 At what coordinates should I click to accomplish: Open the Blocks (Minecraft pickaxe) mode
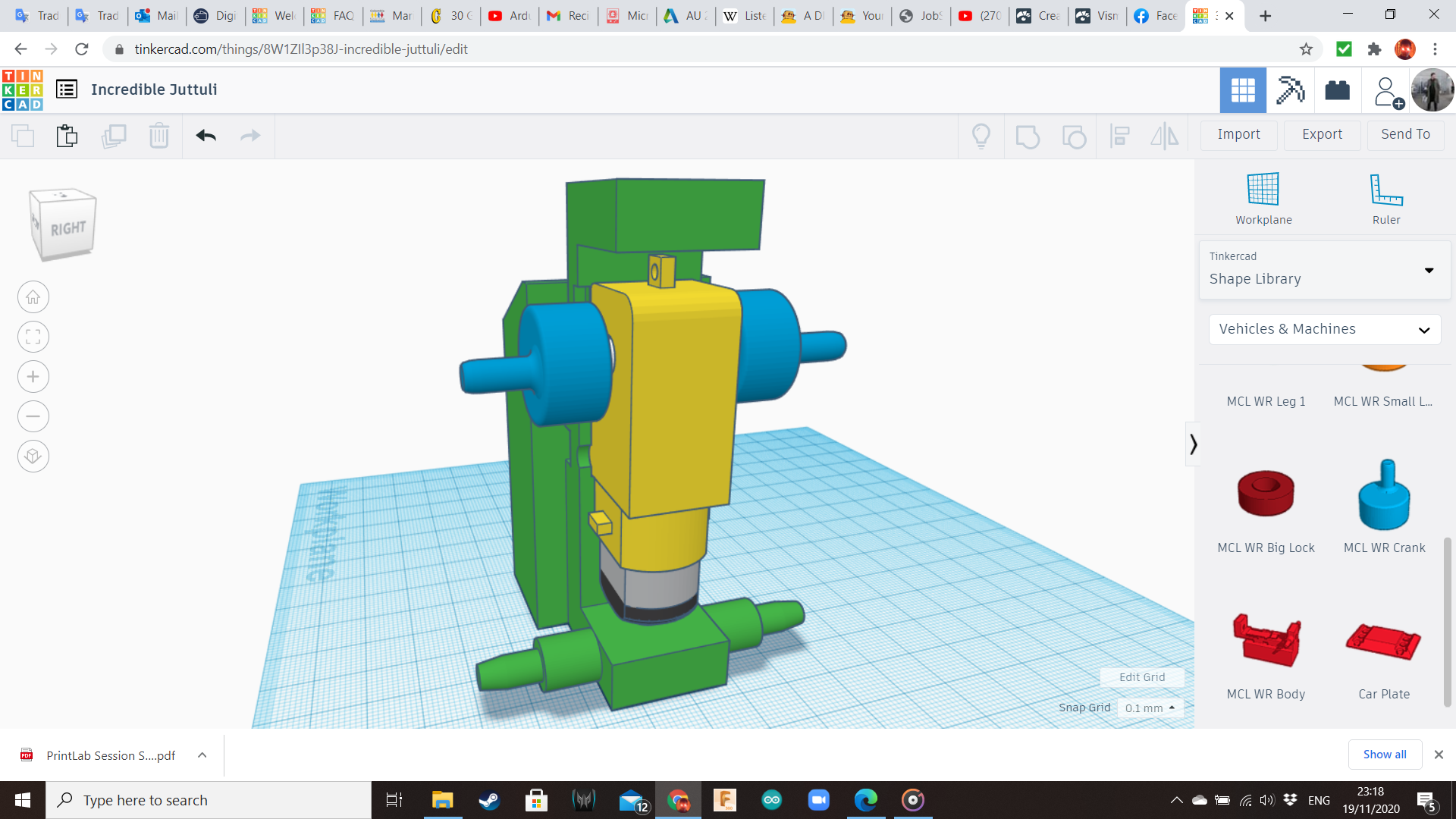point(1290,90)
